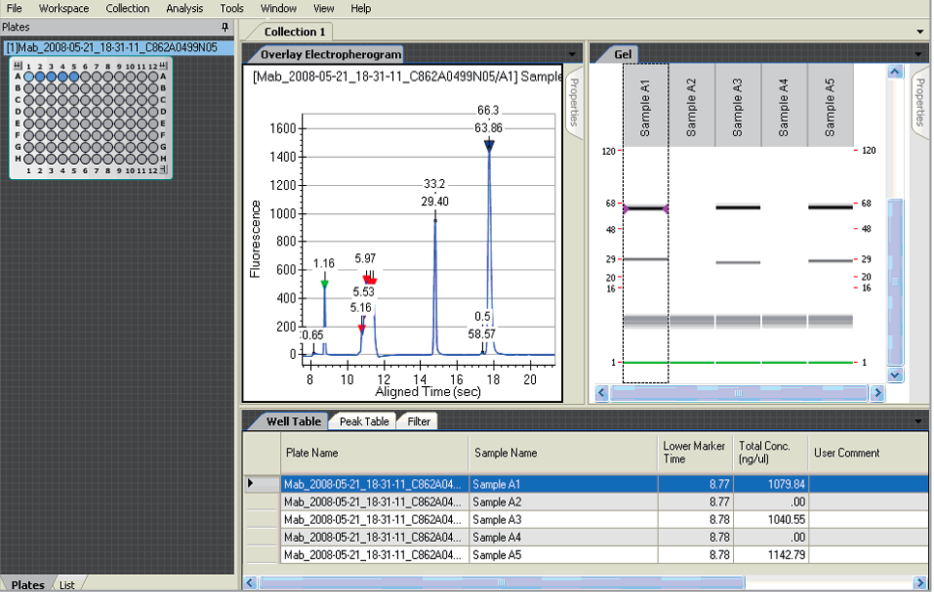Open the Analysis menu
This screenshot has height=594, width=934.
click(185, 8)
